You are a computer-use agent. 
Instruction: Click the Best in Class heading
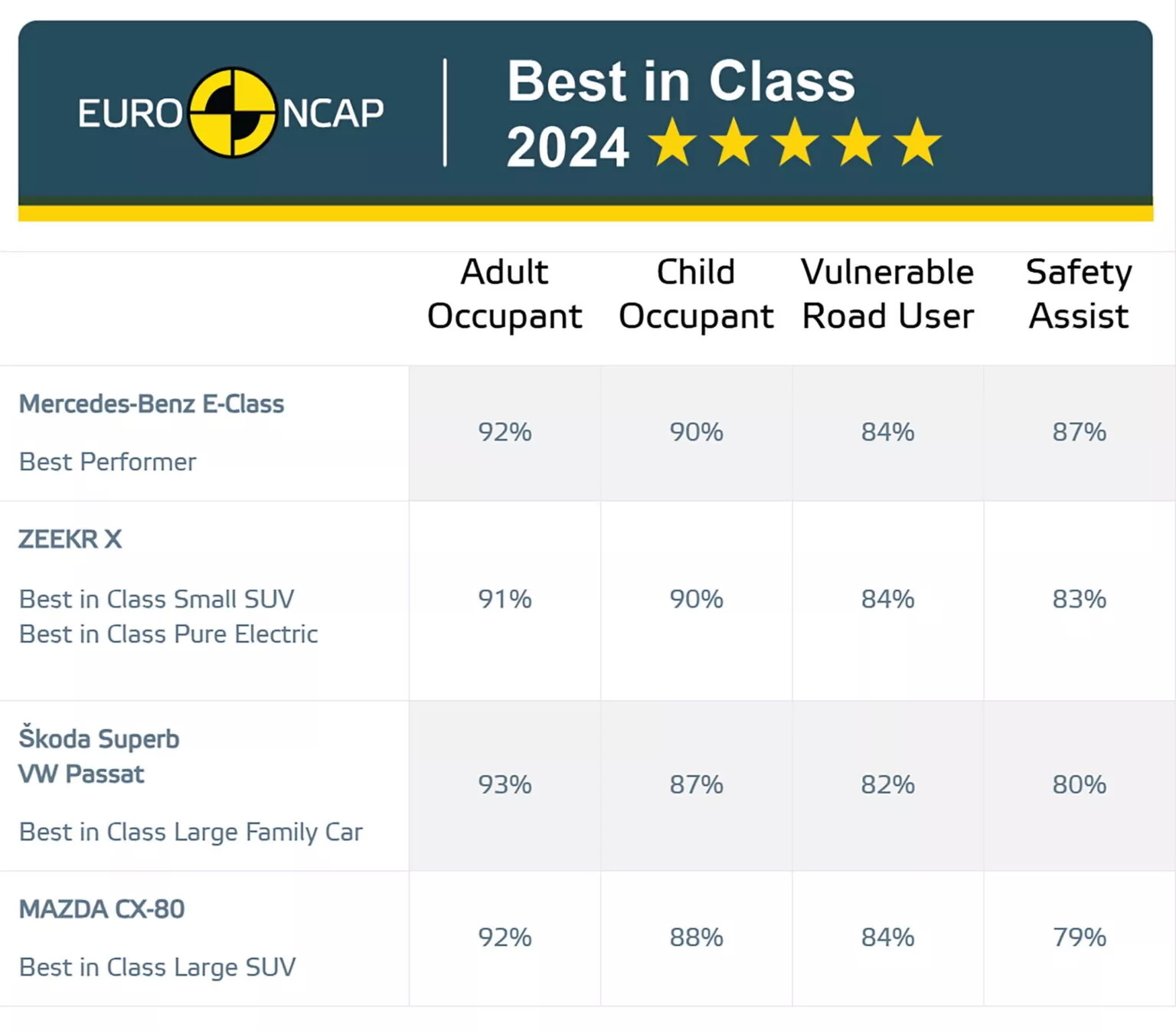[x=681, y=81]
